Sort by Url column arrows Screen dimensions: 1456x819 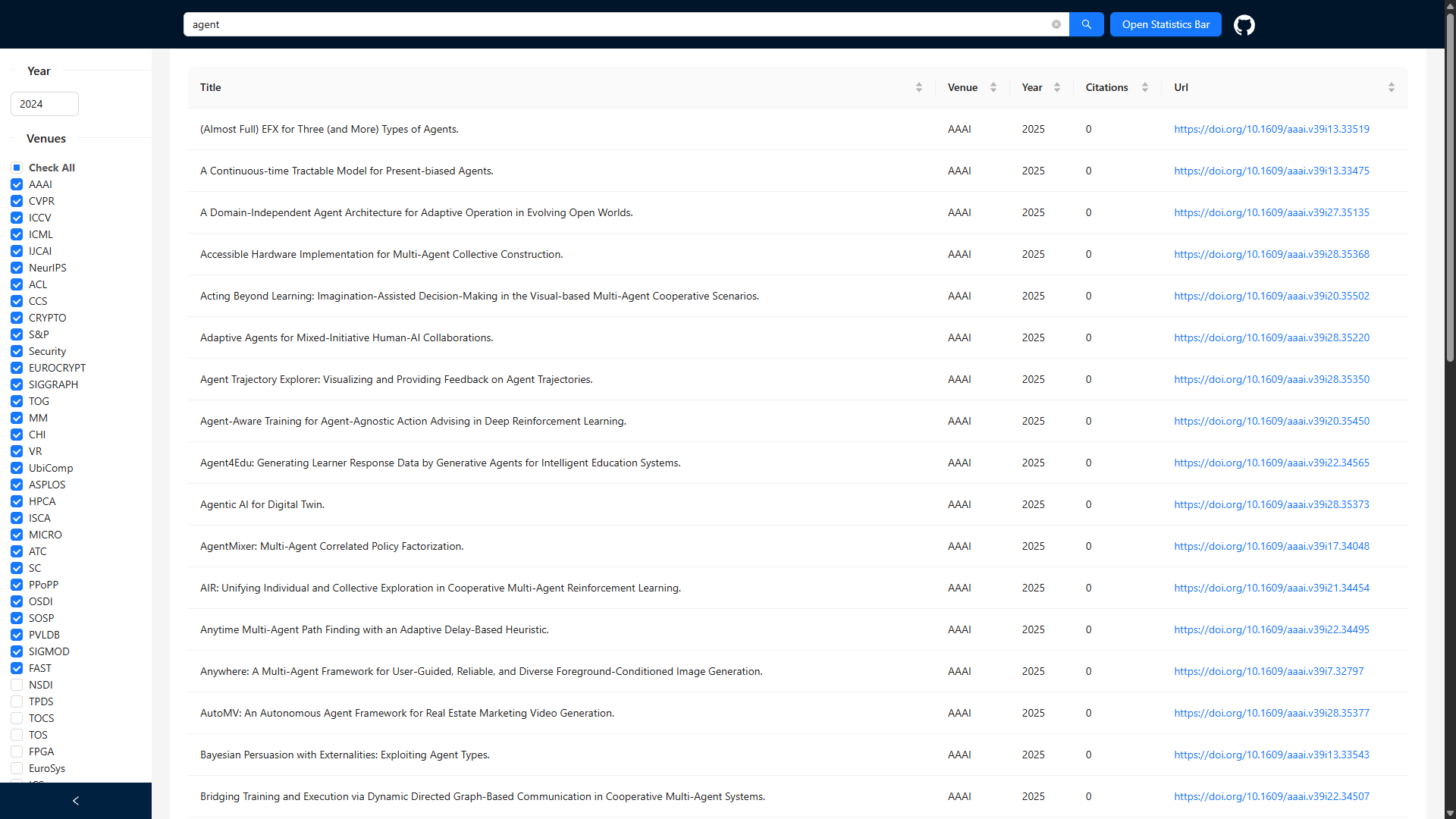click(x=1391, y=87)
